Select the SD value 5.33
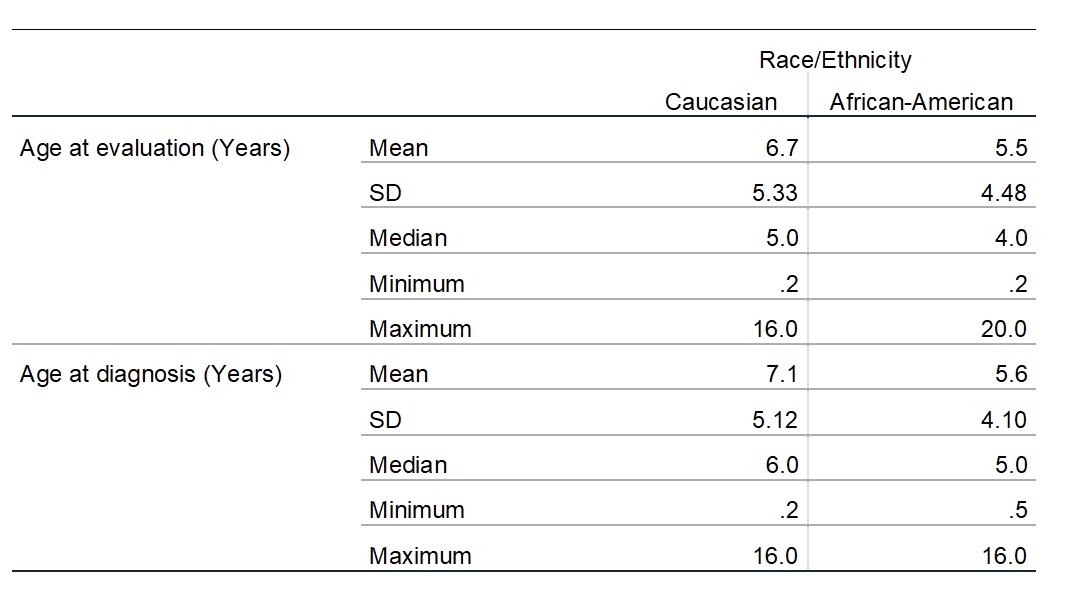1066x598 pixels. (x=775, y=193)
